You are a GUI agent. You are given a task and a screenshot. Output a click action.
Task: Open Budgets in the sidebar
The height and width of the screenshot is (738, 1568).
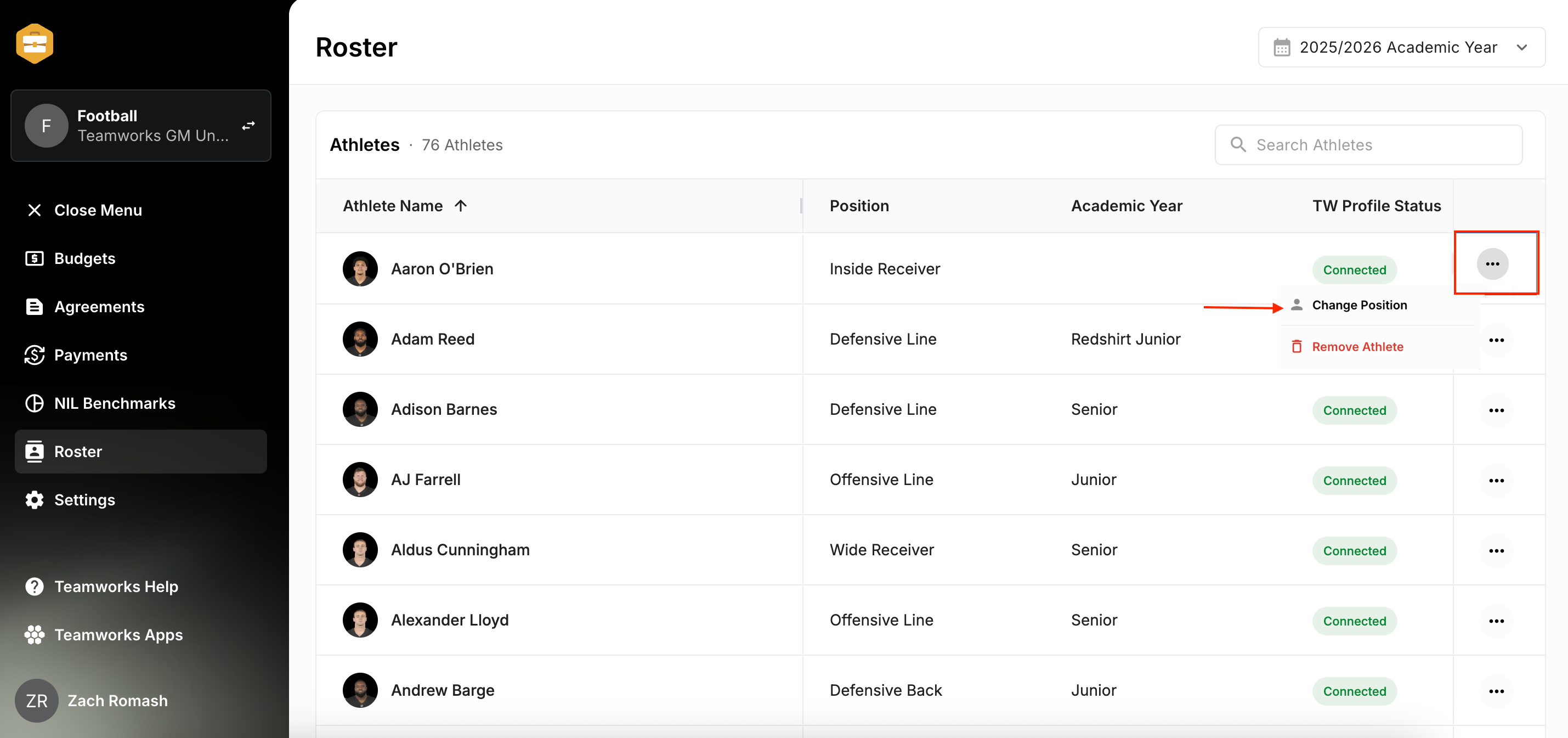70,258
